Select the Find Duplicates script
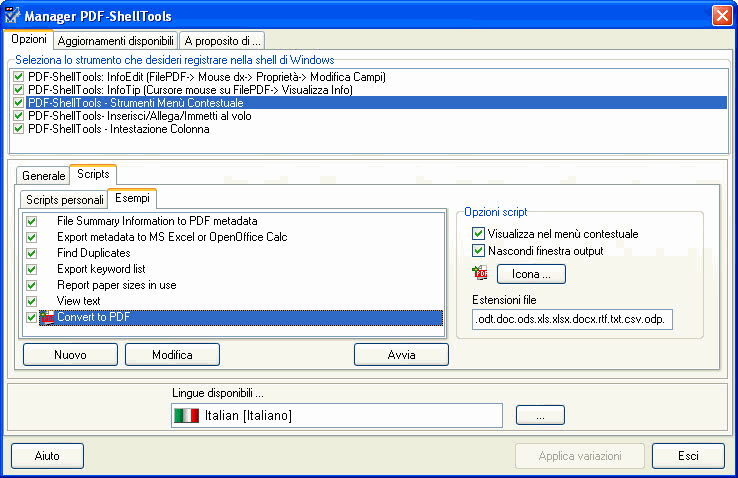Screen dimensions: 738x478 click(x=94, y=253)
